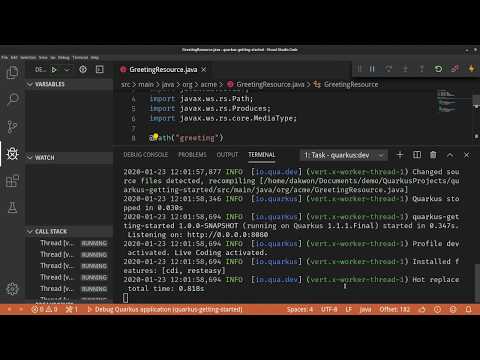480x360 pixels.
Task: Collapse the VARIABLES section
Action: coord(69,84)
